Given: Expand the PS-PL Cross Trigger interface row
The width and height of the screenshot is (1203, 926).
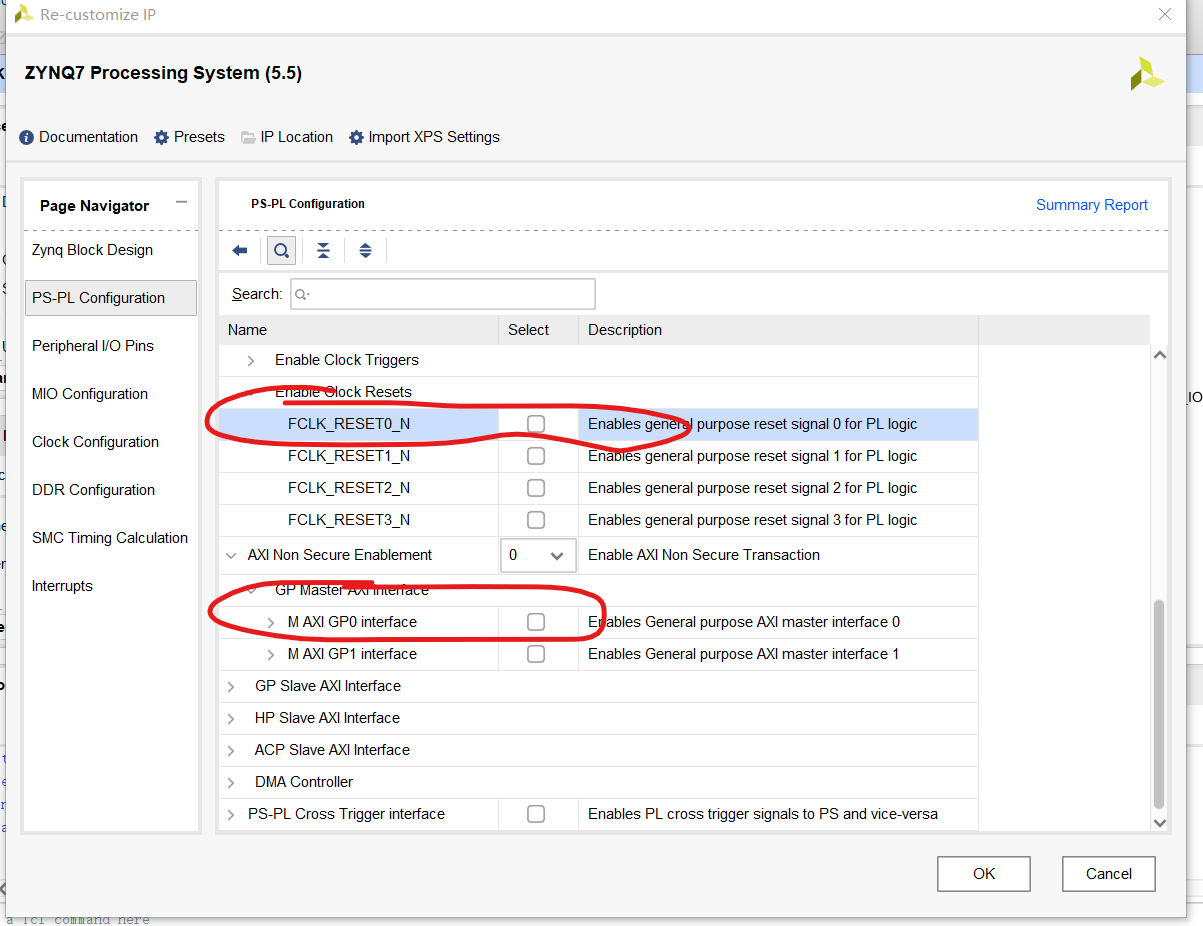Looking at the screenshot, I should click(231, 814).
